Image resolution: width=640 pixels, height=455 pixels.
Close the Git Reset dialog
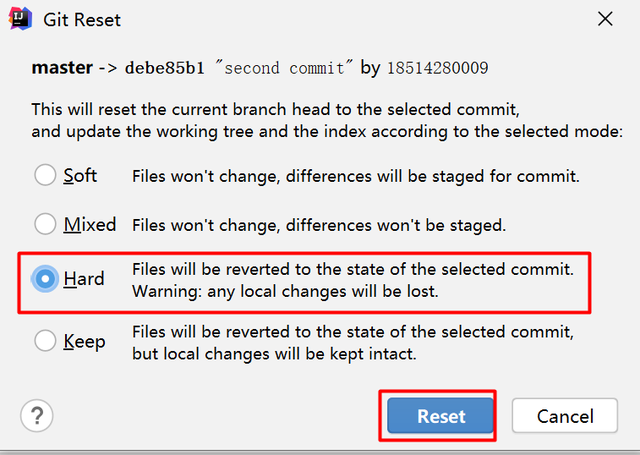pos(605,20)
